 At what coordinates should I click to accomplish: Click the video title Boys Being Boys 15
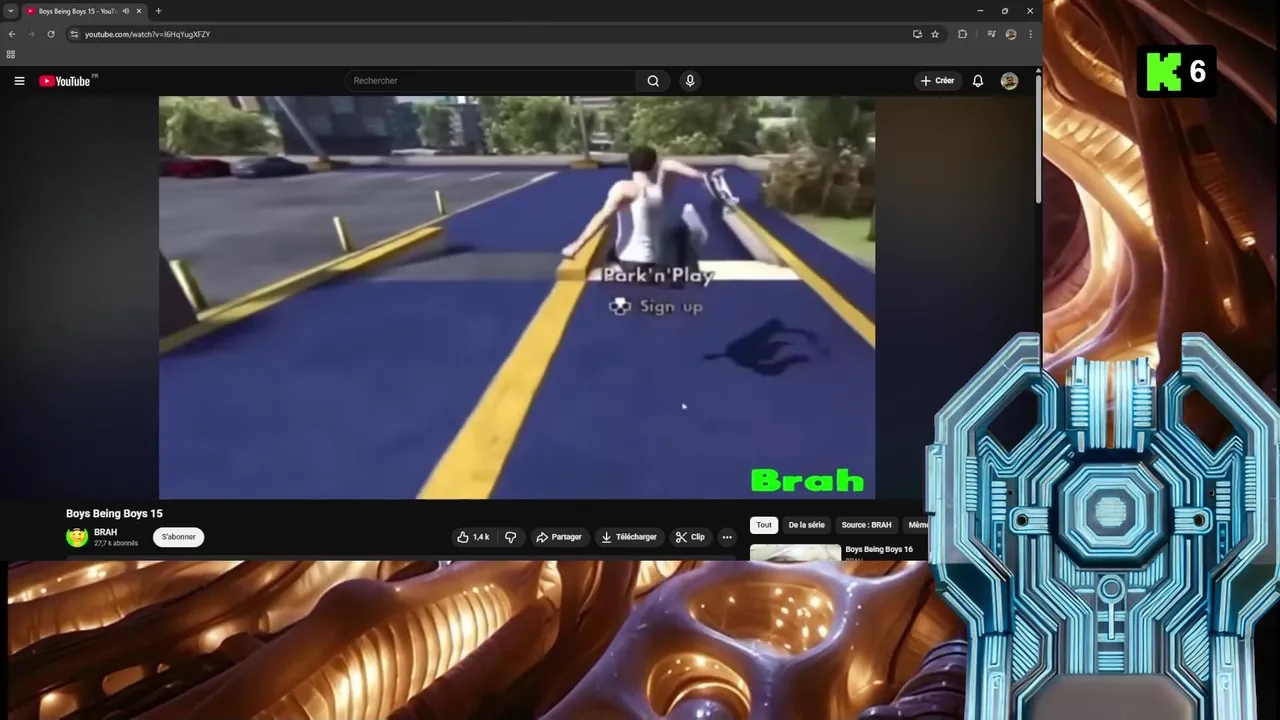point(114,513)
